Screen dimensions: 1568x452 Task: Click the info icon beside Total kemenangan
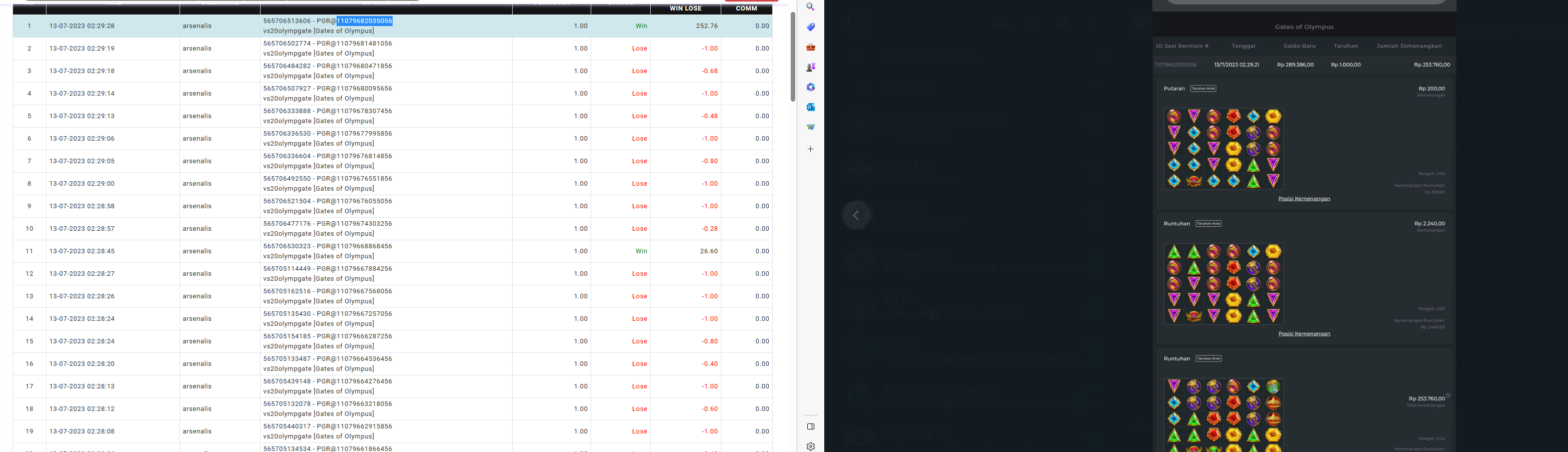1447,395
